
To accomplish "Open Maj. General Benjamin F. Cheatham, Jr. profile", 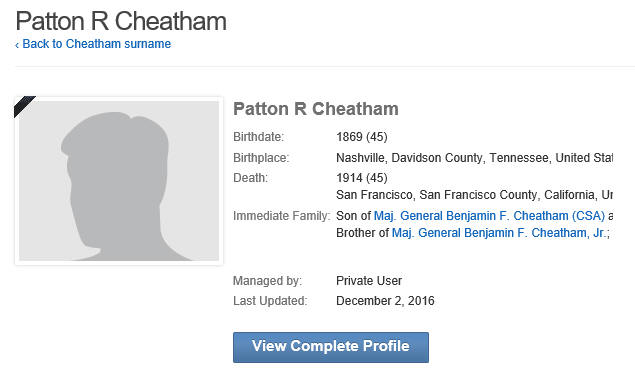I will point(500,233).
